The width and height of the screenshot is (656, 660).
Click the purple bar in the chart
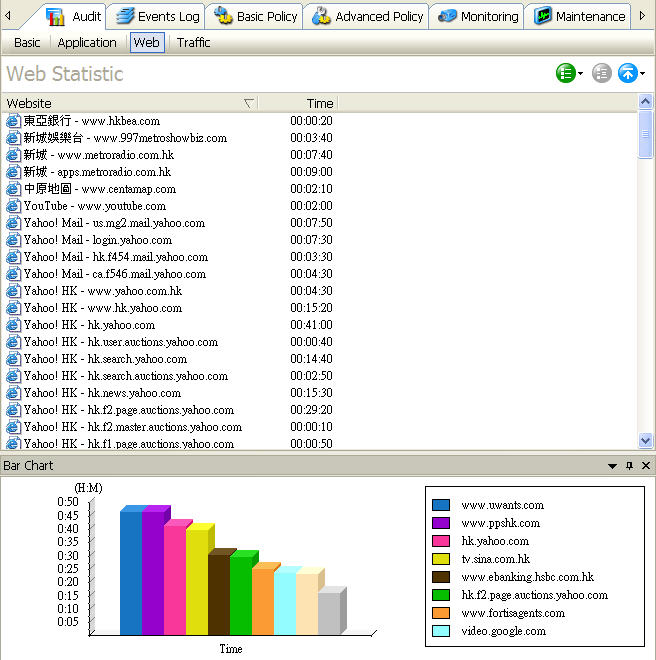coord(153,572)
